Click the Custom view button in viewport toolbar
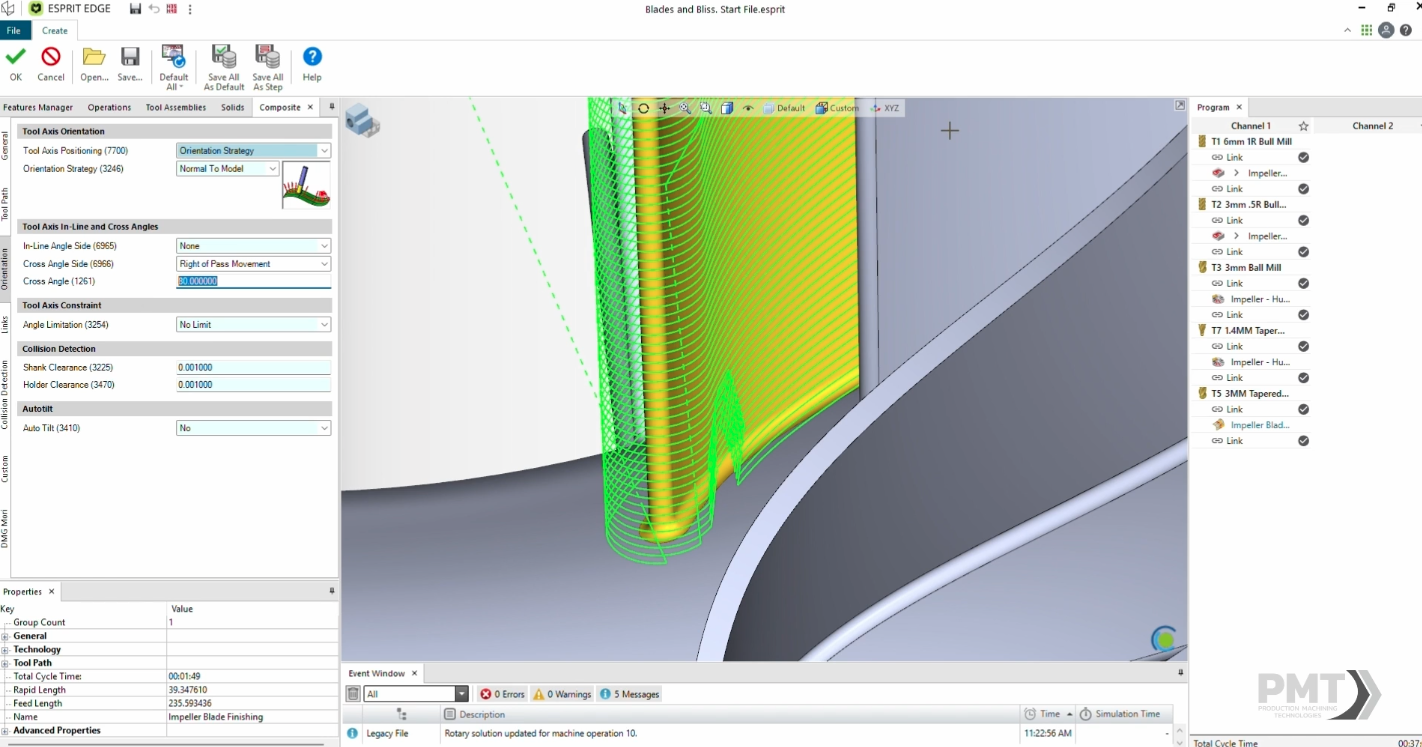Viewport: 1422px width, 747px height. tap(837, 108)
